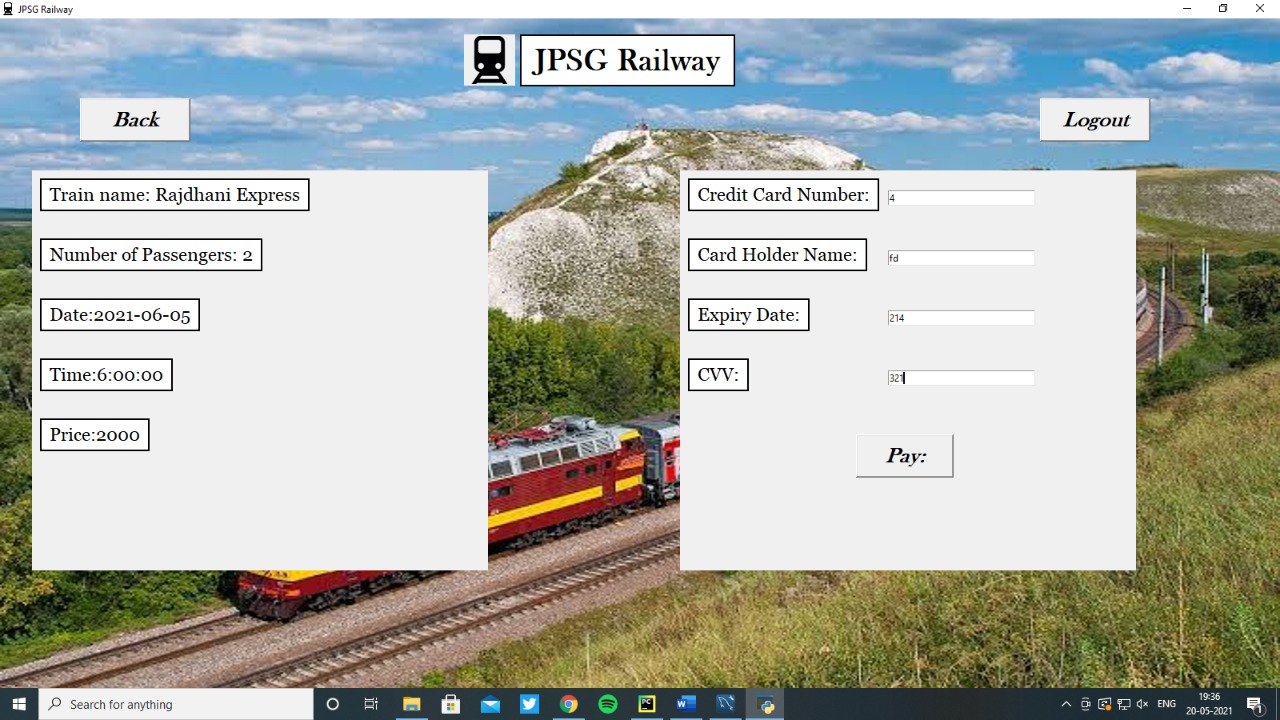1280x720 pixels.
Task: Open Microsoft Store from the taskbar
Action: pyautogui.click(x=450, y=703)
